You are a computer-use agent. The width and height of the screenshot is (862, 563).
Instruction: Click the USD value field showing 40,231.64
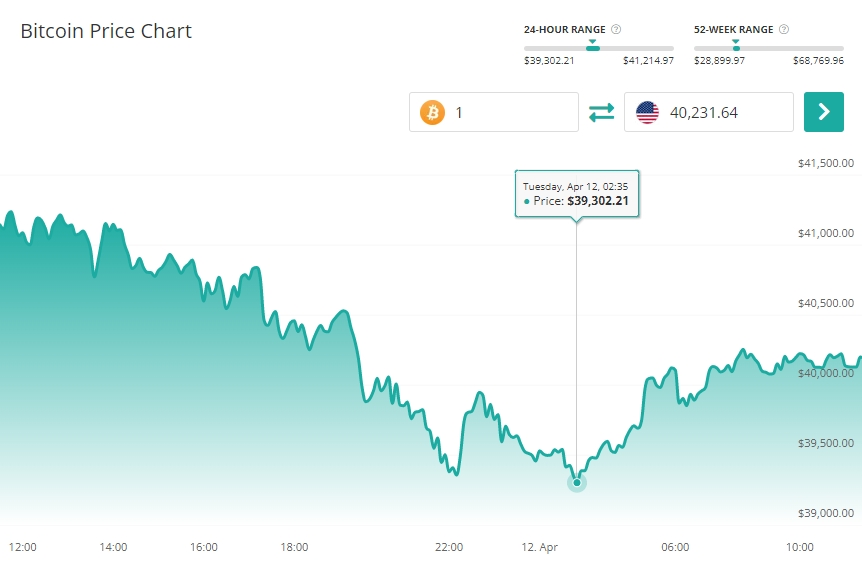[x=725, y=112]
